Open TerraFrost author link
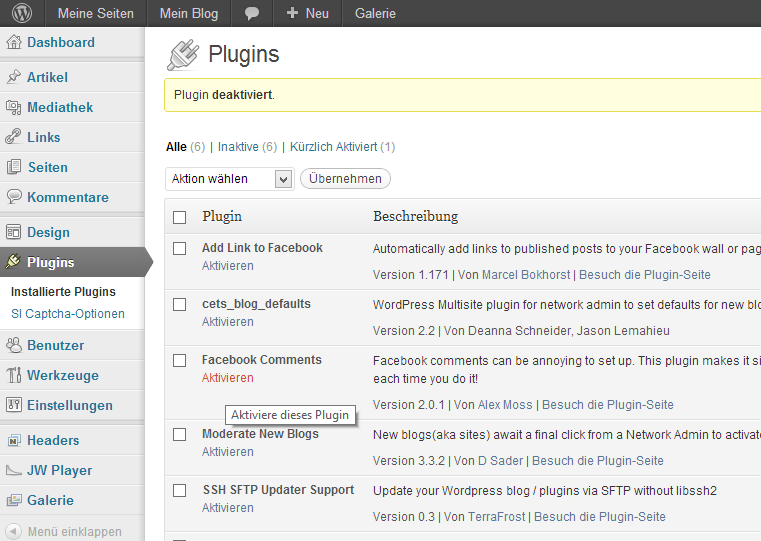This screenshot has height=541, width=761. 497,517
